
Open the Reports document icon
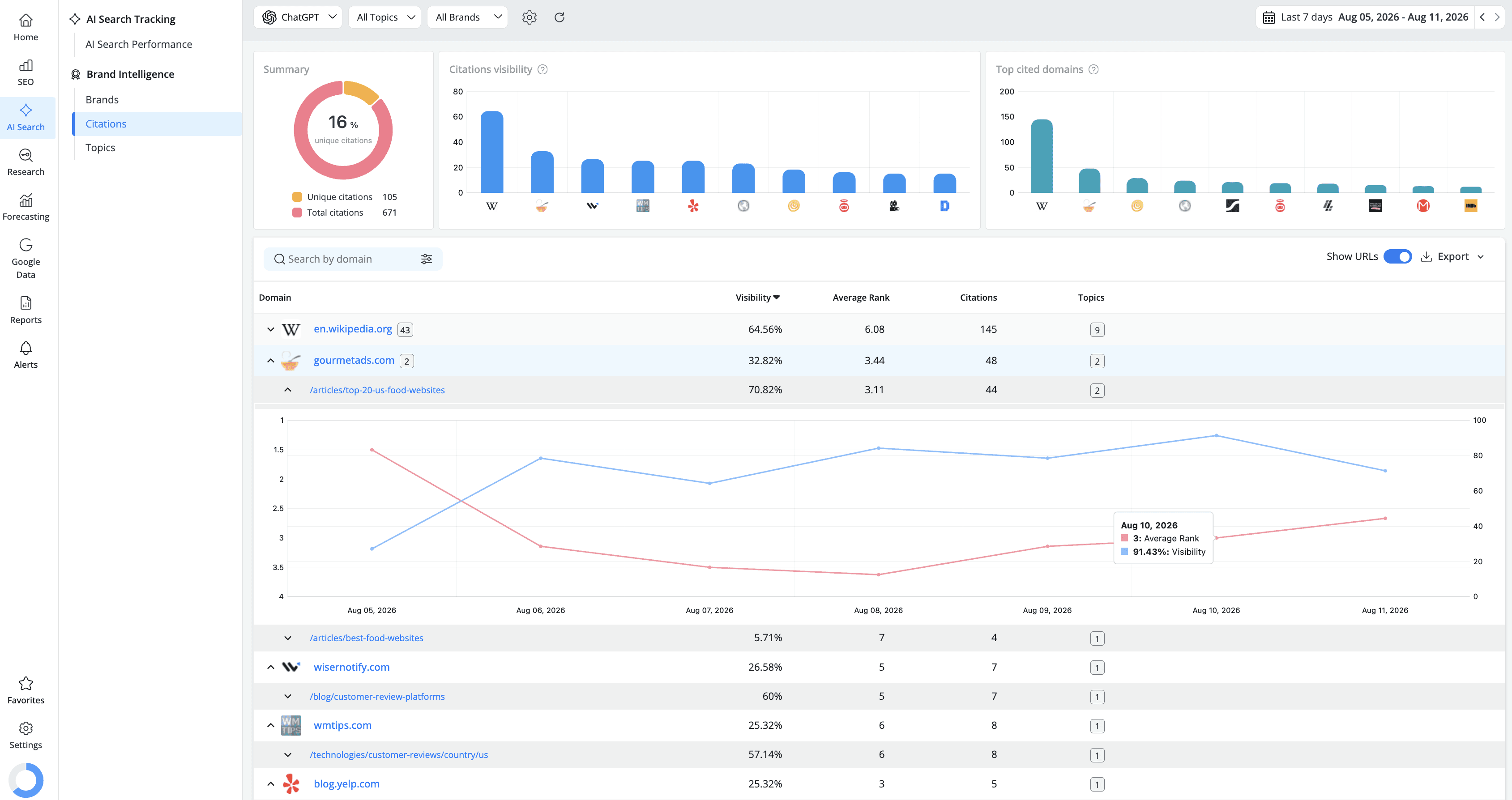click(x=26, y=303)
